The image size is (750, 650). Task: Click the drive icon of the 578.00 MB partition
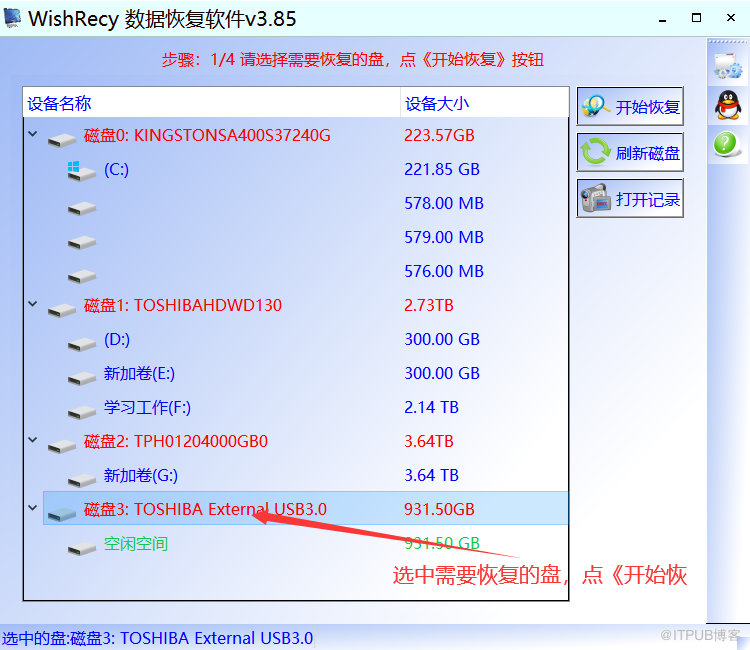[x=82, y=209]
